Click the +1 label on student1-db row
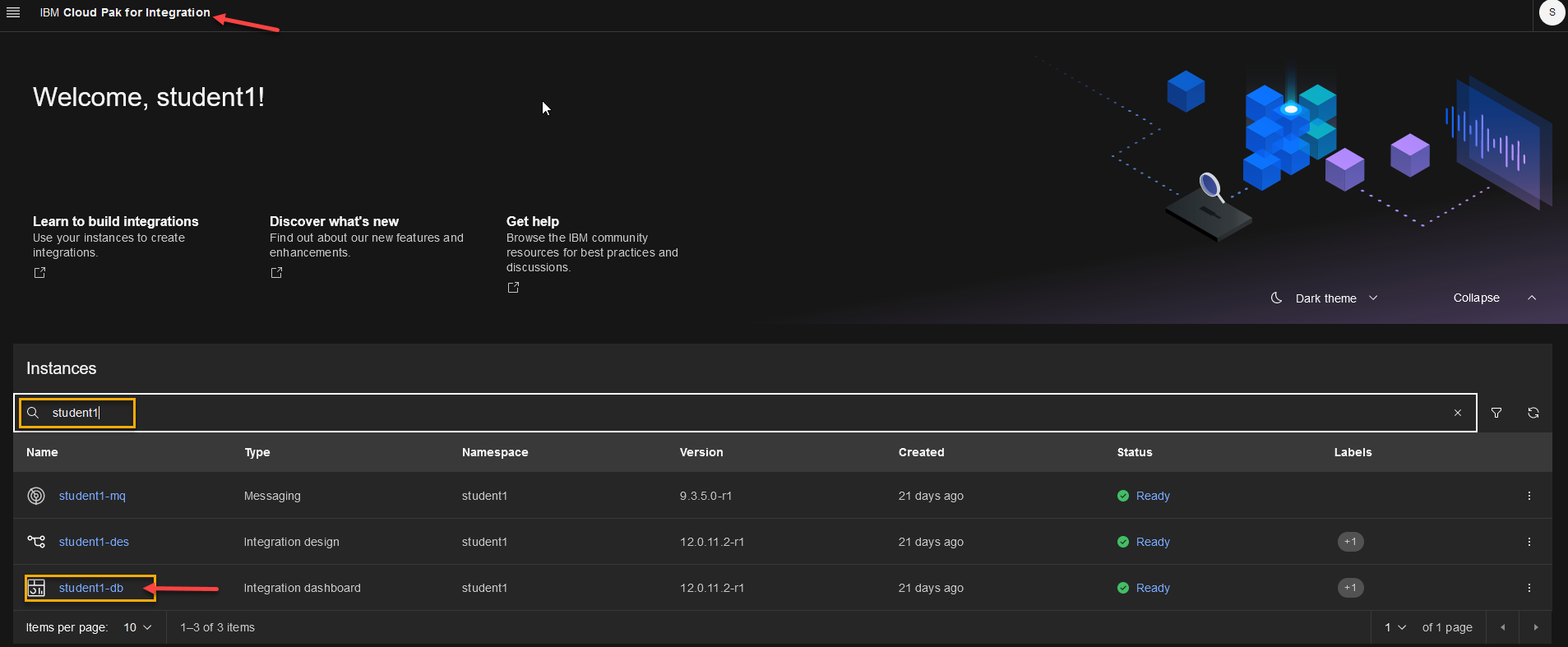 pyautogui.click(x=1350, y=588)
